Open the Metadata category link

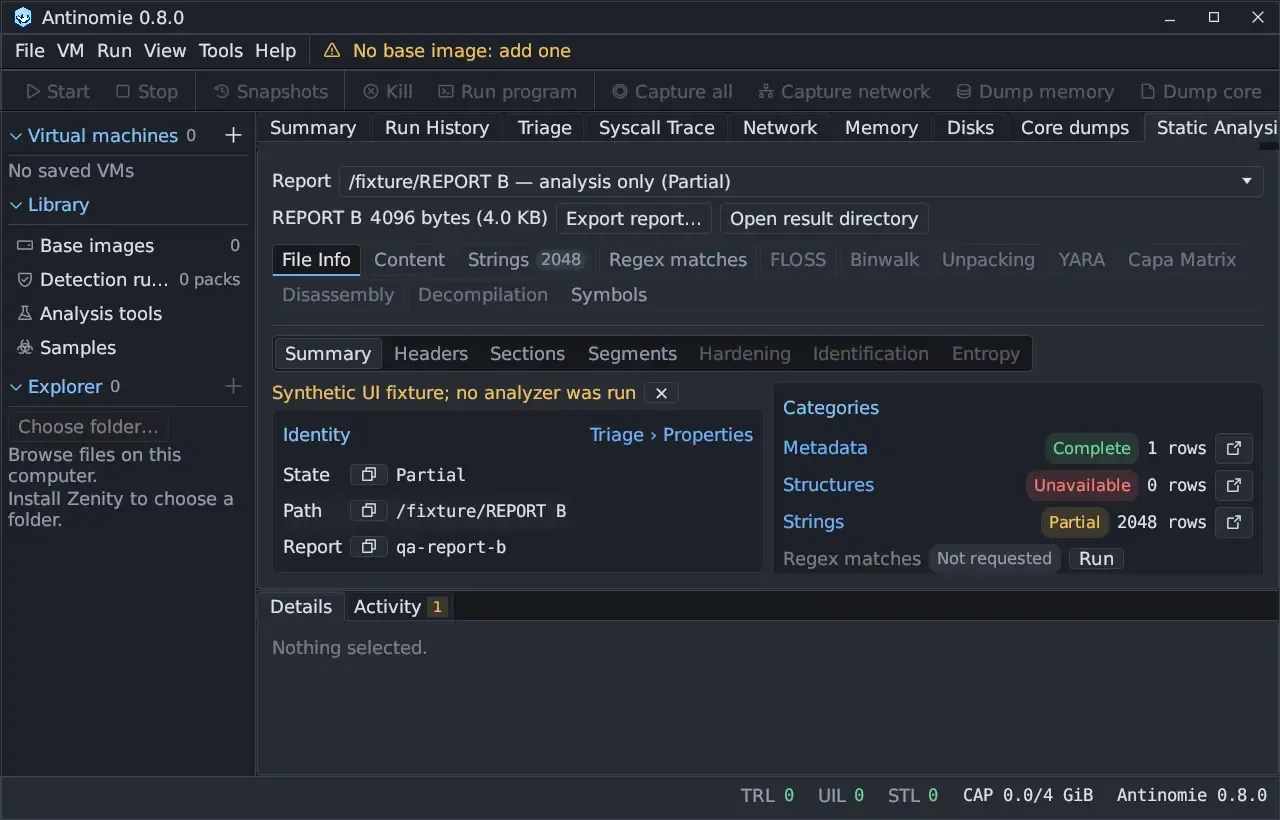click(x=825, y=448)
